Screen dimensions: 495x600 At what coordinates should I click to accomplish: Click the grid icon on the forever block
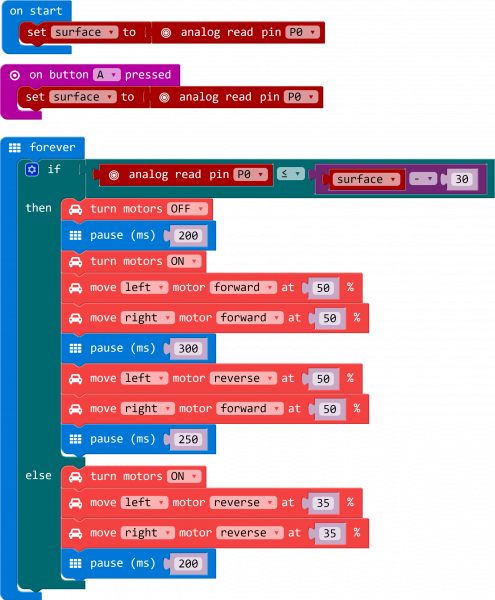pos(15,147)
